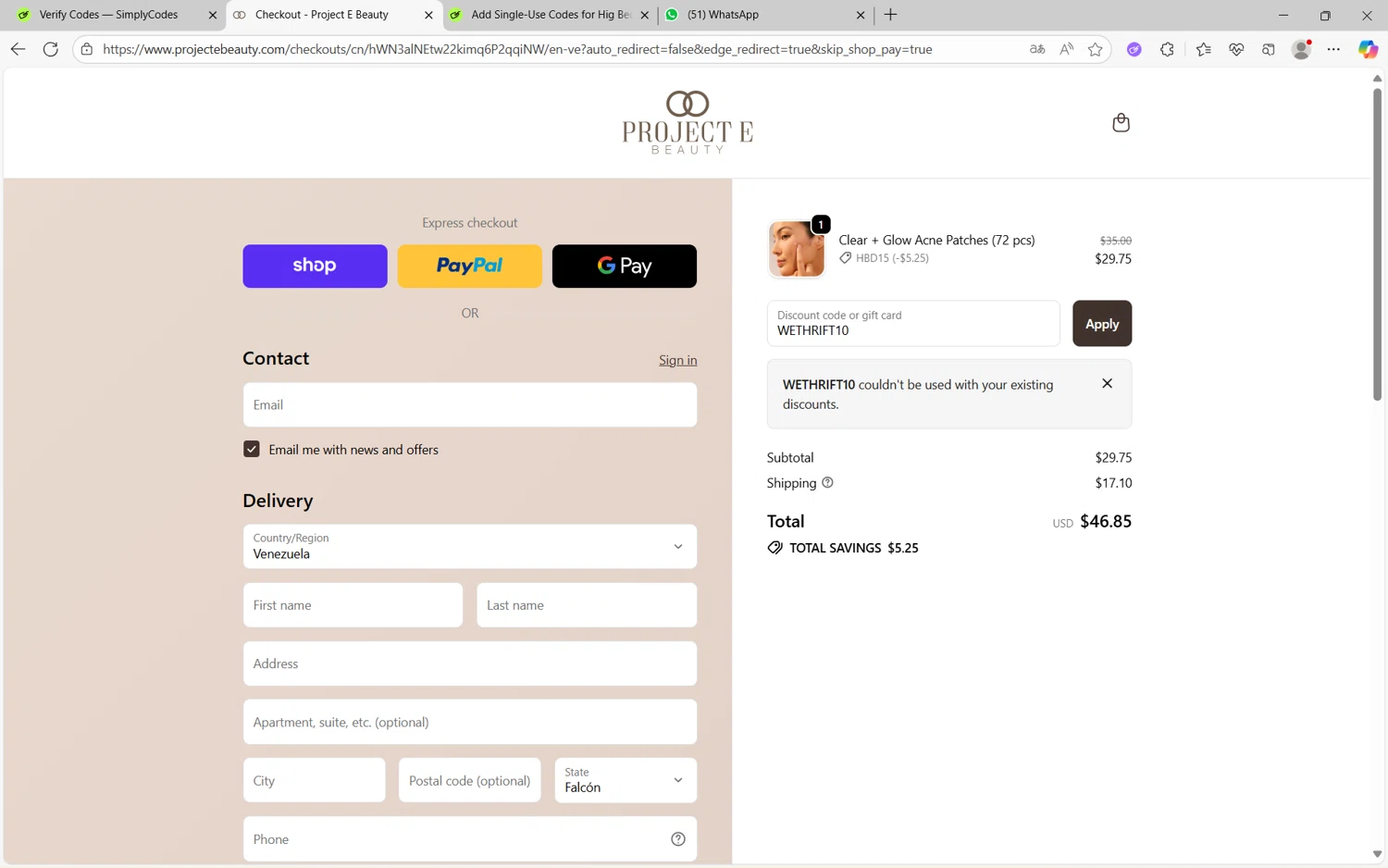Open the State dropdown showing Falcón
The height and width of the screenshot is (868, 1388).
tap(626, 780)
